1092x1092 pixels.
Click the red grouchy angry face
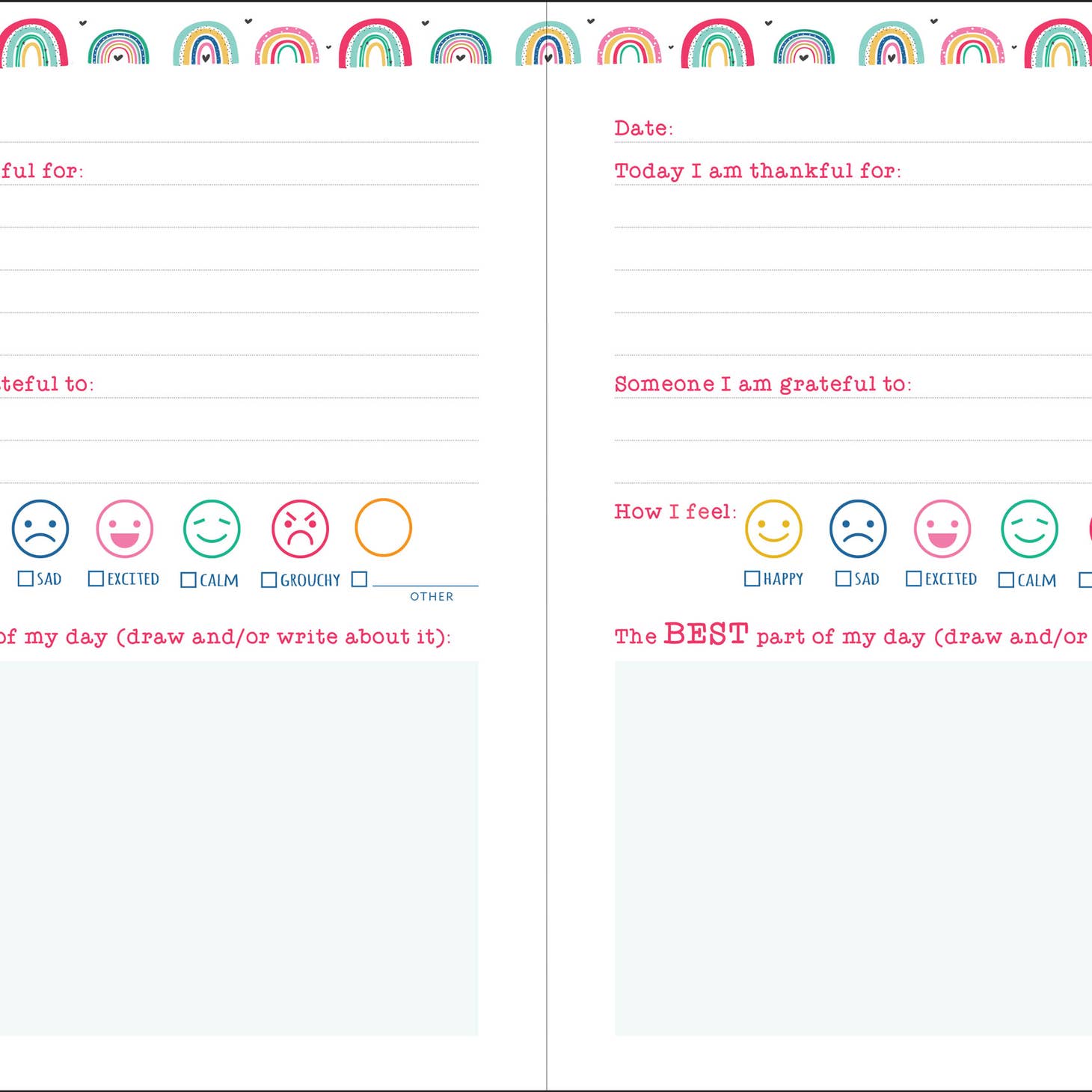[x=300, y=529]
